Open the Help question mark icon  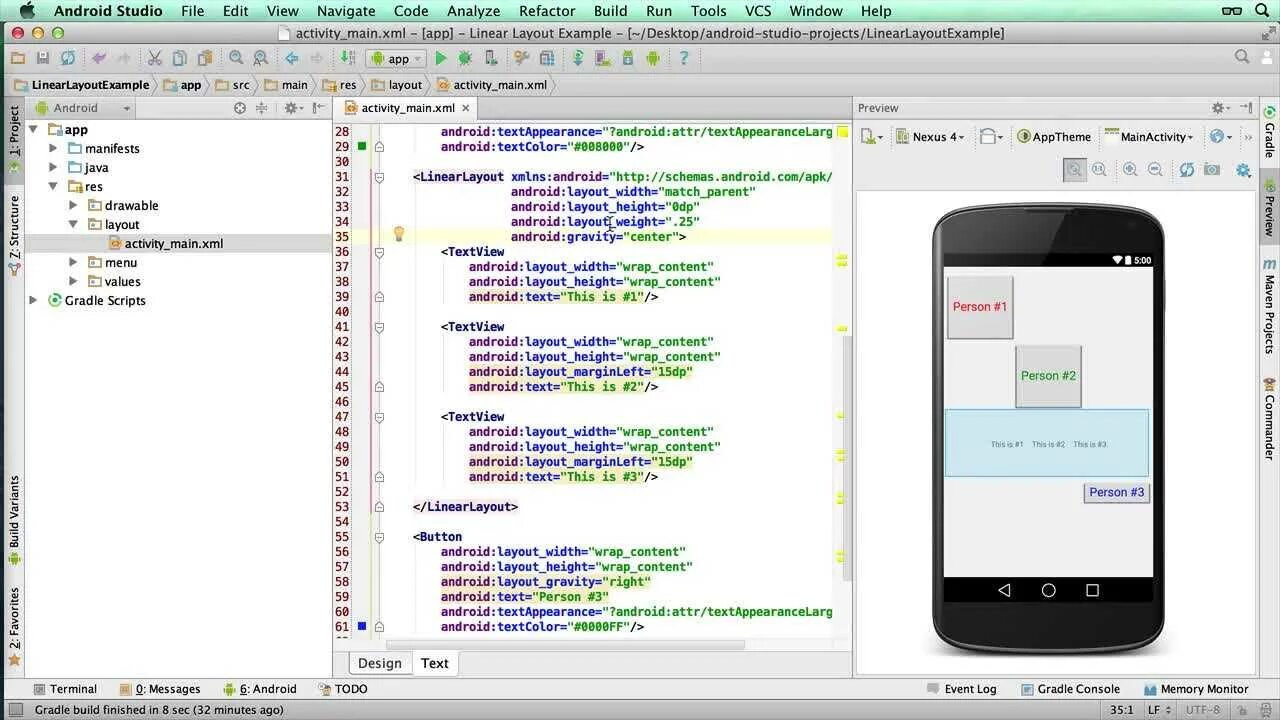click(x=684, y=58)
